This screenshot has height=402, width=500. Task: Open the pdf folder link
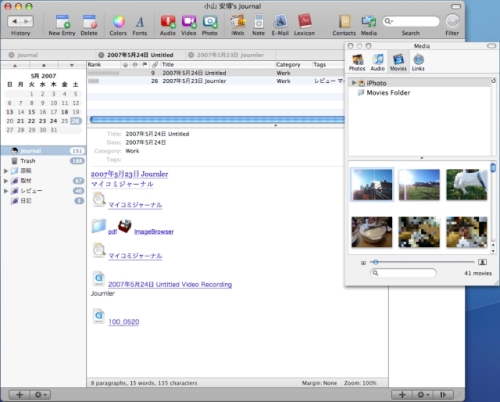[x=112, y=232]
